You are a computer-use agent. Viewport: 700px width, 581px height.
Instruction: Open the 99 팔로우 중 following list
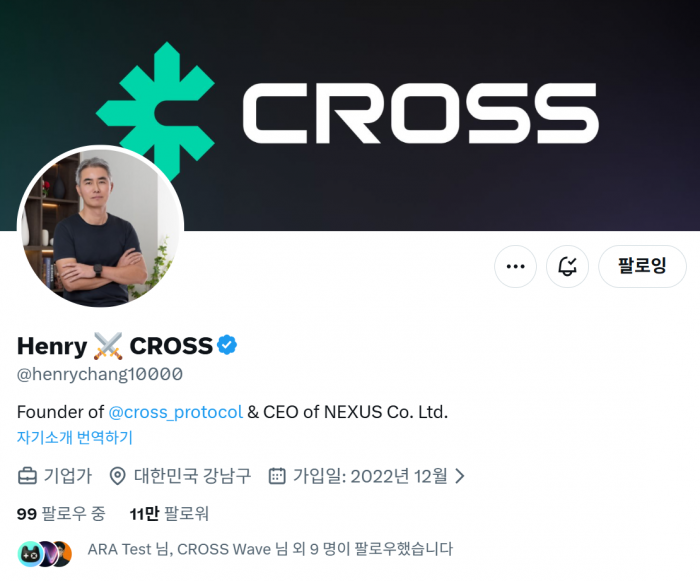click(61, 514)
